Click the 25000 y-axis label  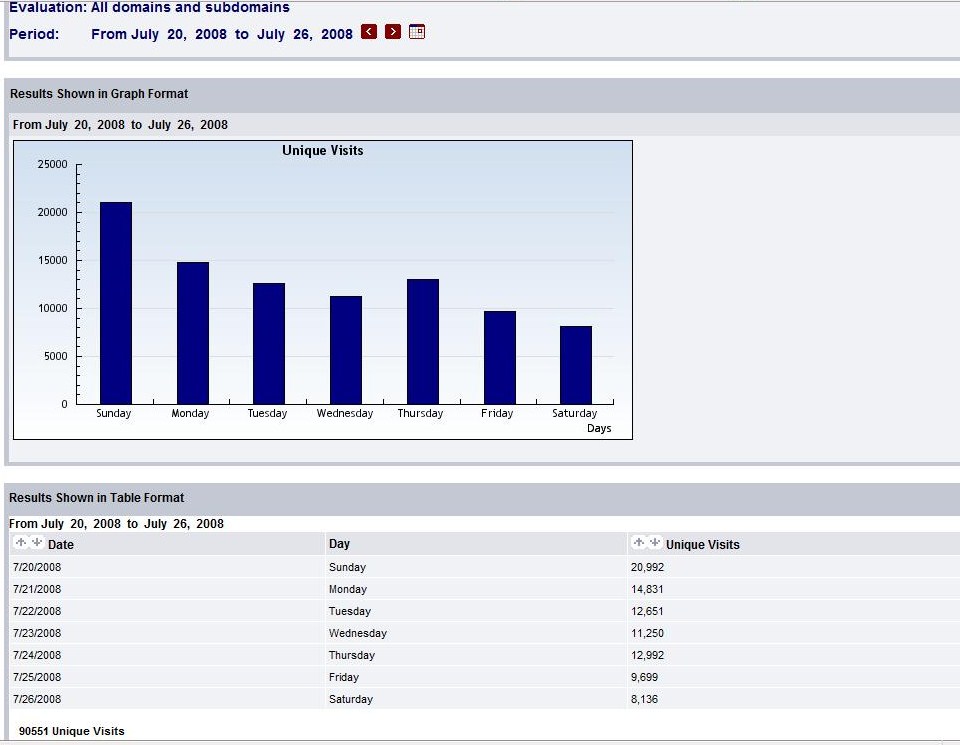53,164
